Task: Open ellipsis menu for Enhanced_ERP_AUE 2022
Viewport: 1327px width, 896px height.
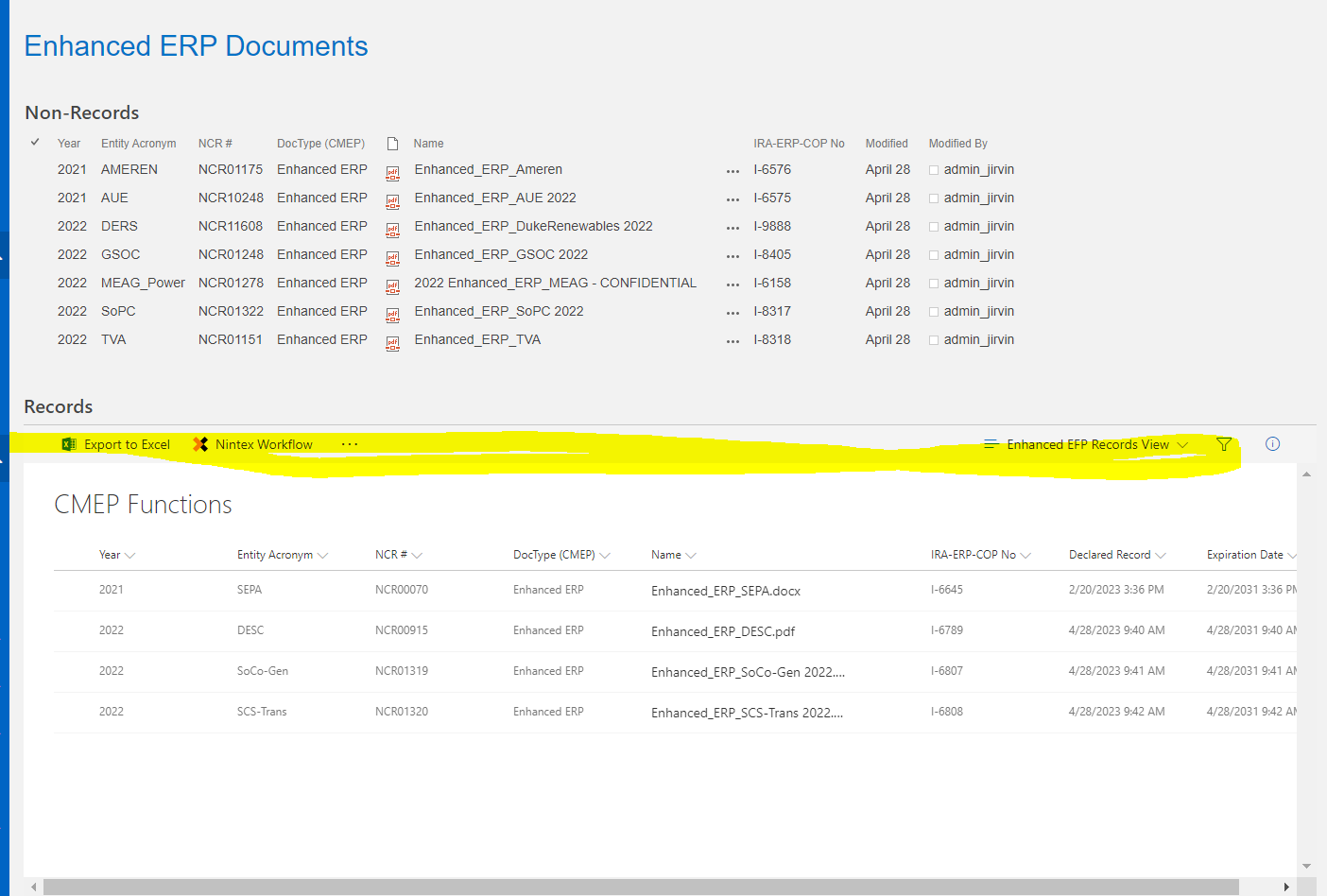Action: point(732,200)
